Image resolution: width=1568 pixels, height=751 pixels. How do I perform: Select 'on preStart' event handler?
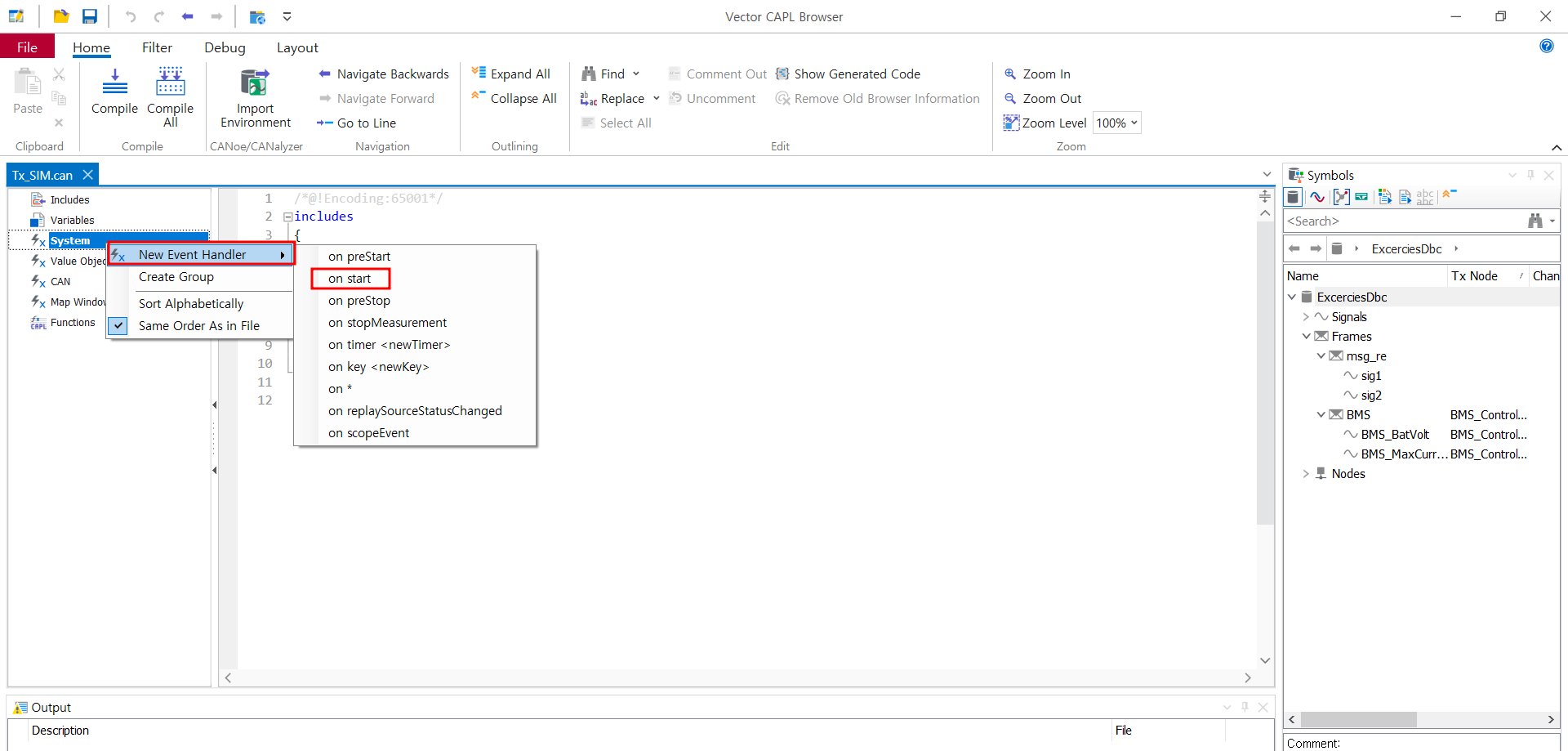pos(359,256)
